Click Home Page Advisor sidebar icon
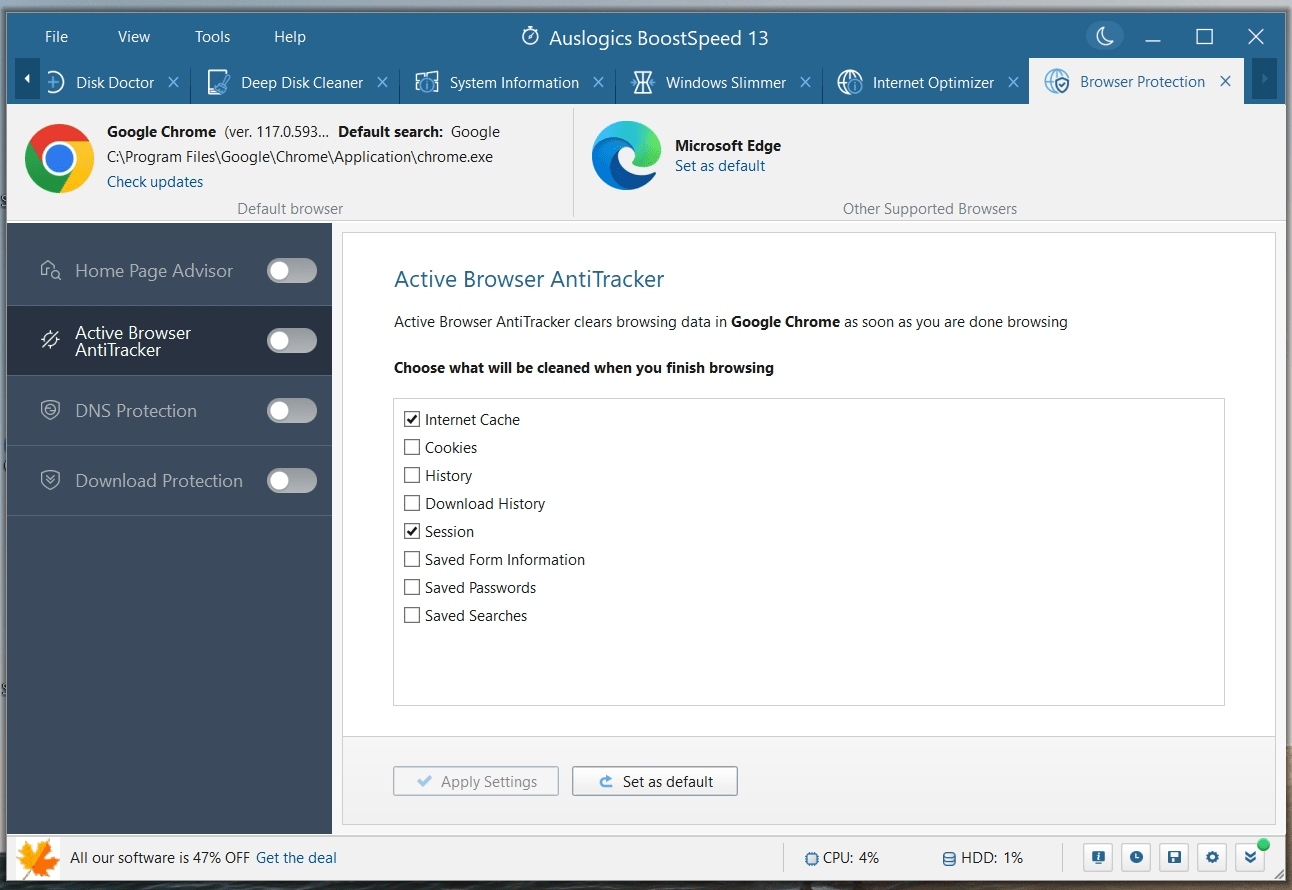This screenshot has width=1292, height=890. (50, 270)
